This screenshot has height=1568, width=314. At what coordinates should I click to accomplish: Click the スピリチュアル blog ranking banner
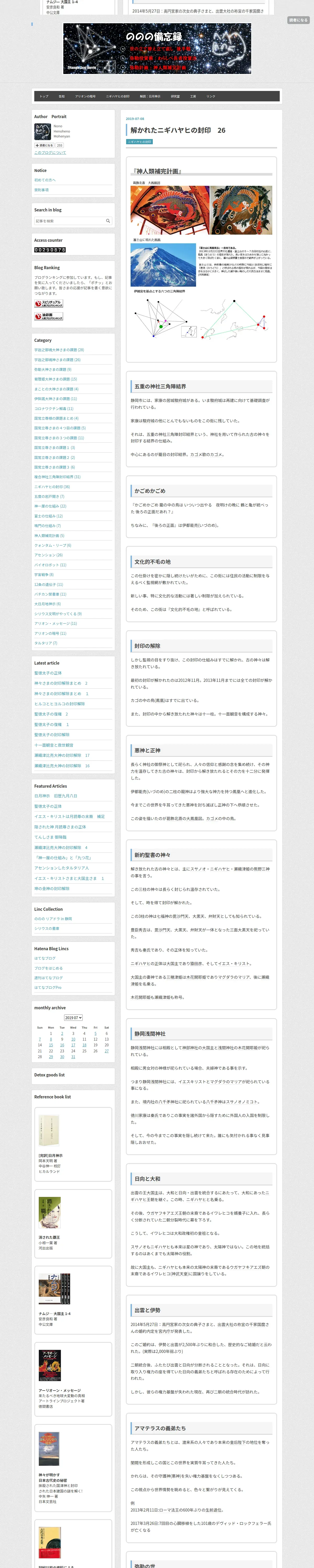coord(49,303)
